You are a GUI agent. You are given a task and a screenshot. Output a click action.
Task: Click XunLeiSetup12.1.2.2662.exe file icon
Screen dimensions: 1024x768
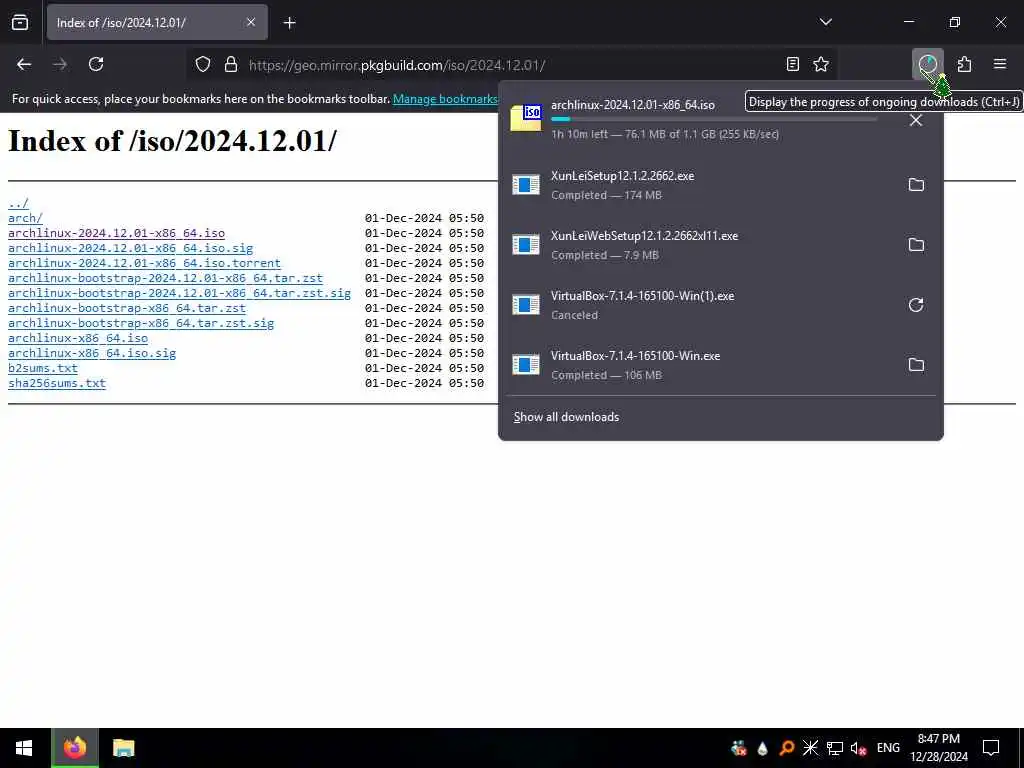click(x=526, y=185)
